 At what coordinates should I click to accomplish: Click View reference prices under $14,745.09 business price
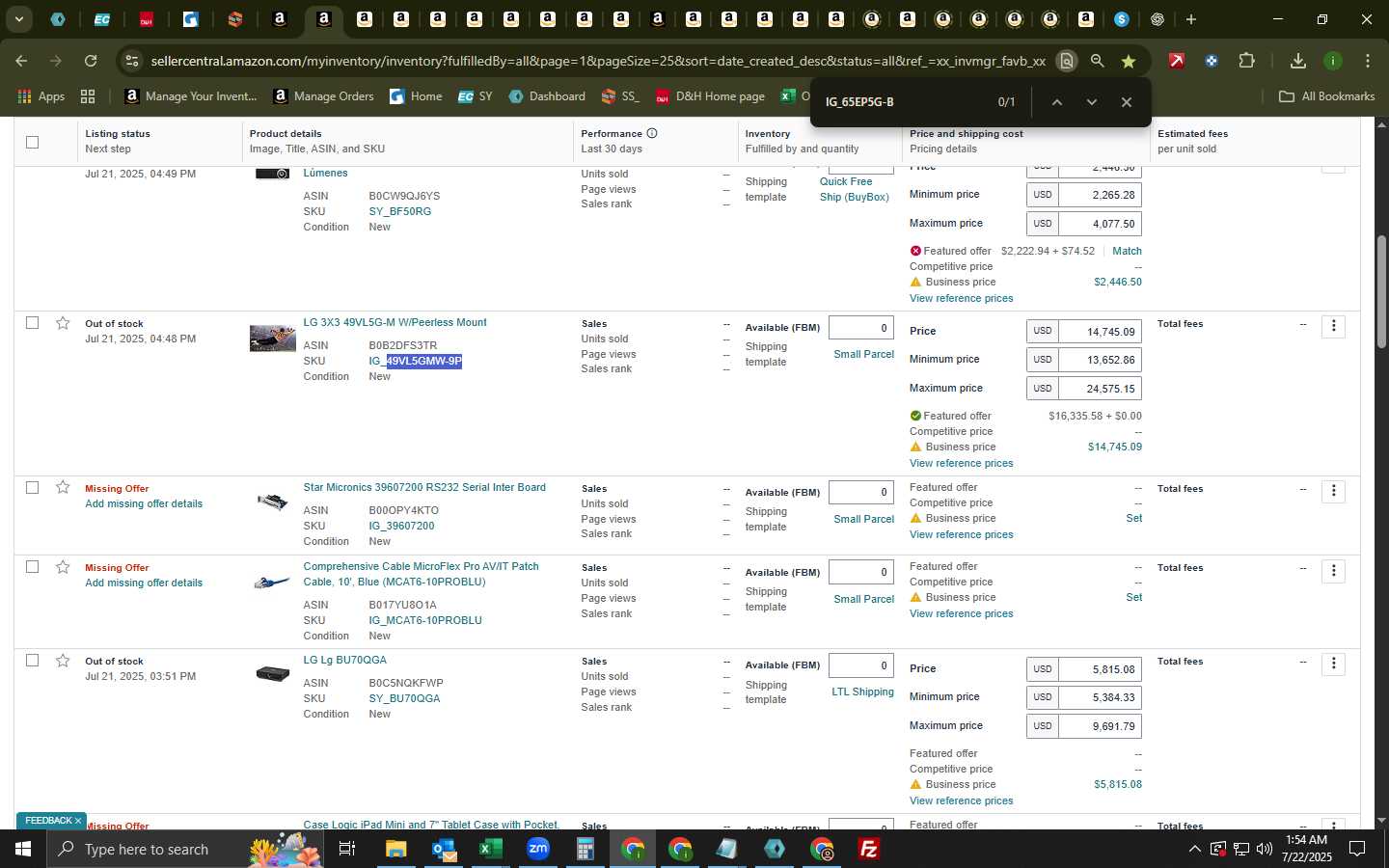tap(961, 463)
